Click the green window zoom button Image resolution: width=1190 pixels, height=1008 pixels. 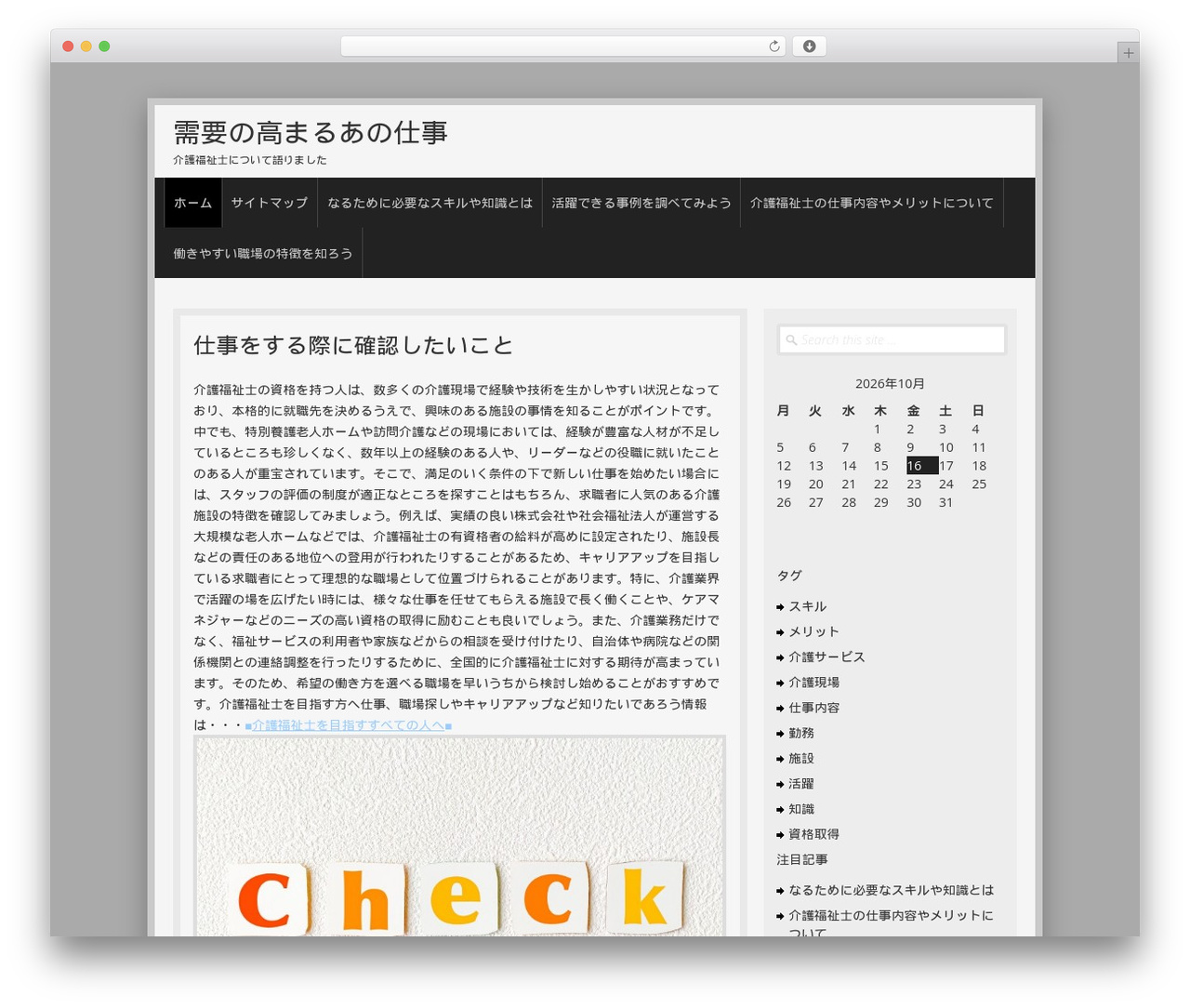(x=104, y=46)
